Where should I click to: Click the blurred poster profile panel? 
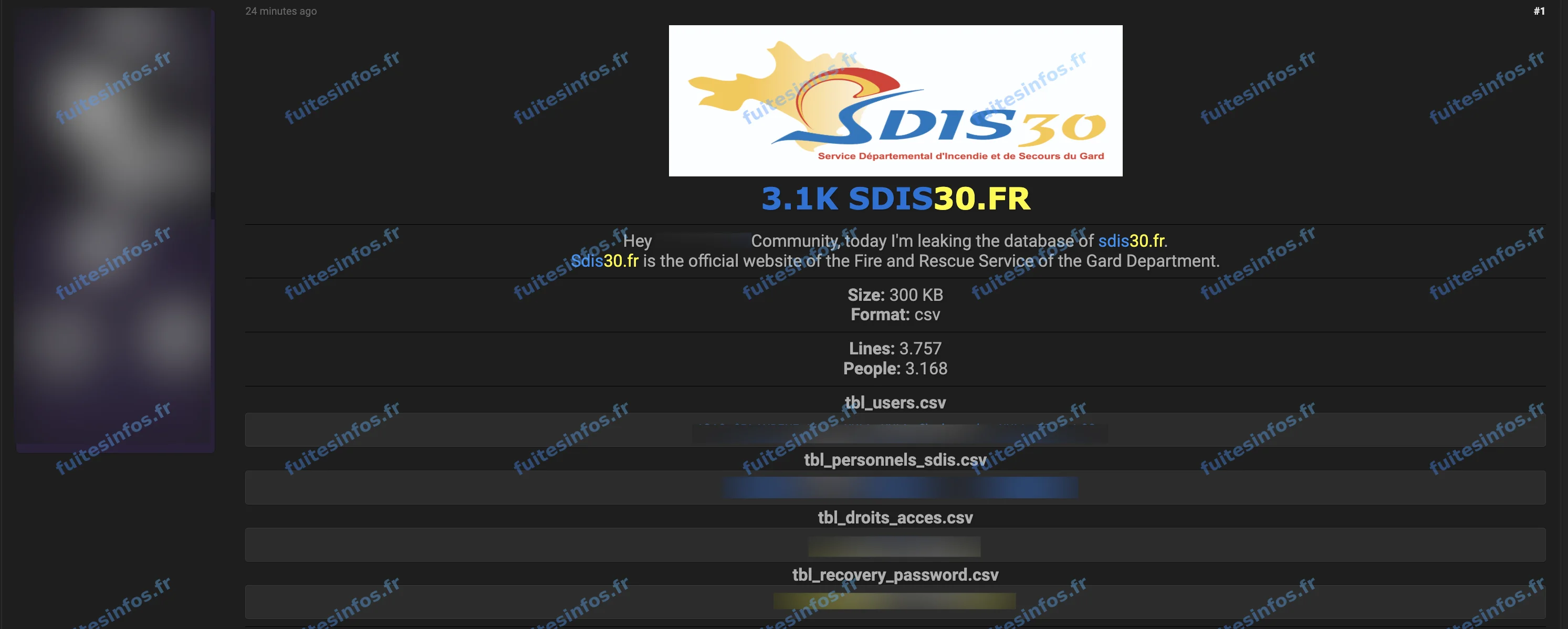tap(115, 230)
